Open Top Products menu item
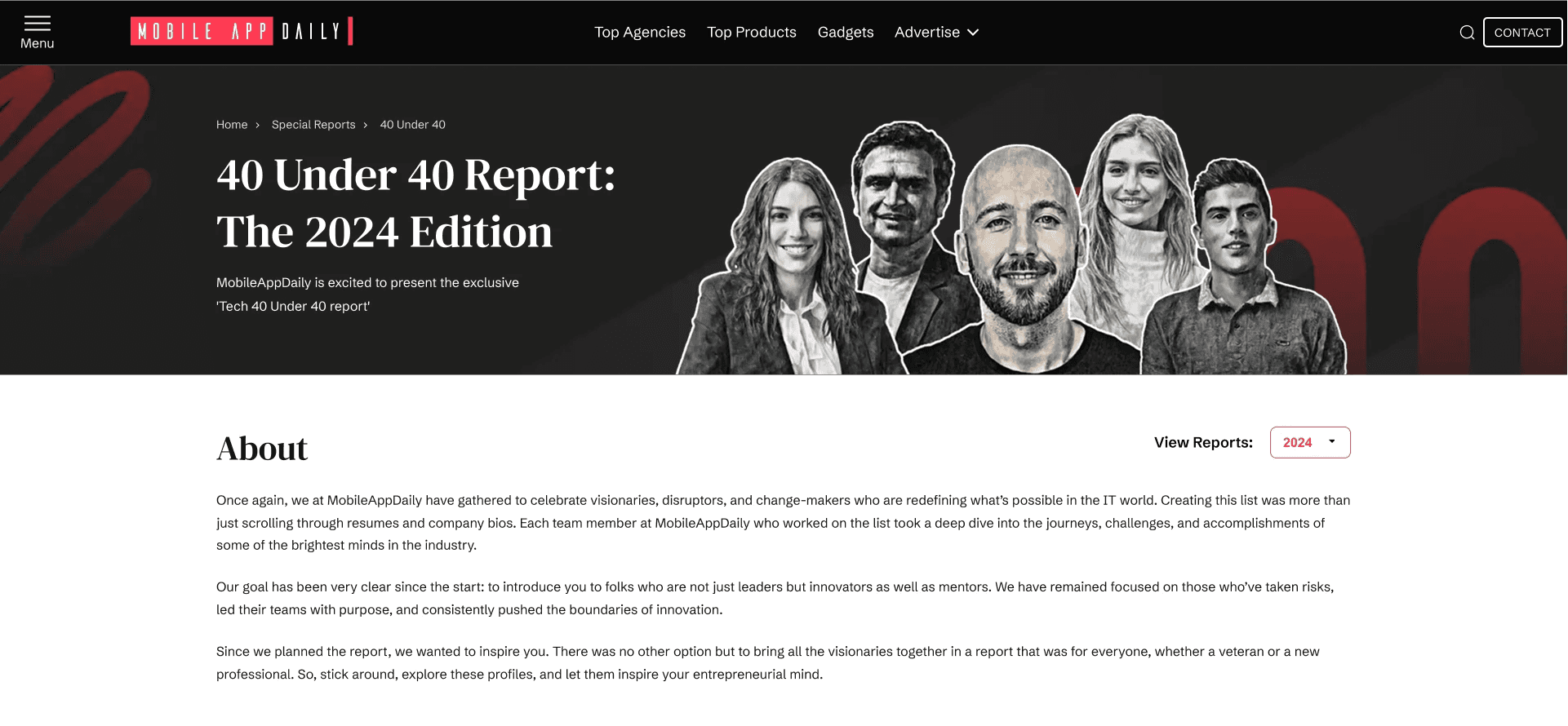This screenshot has width=1568, height=726. 752,32
